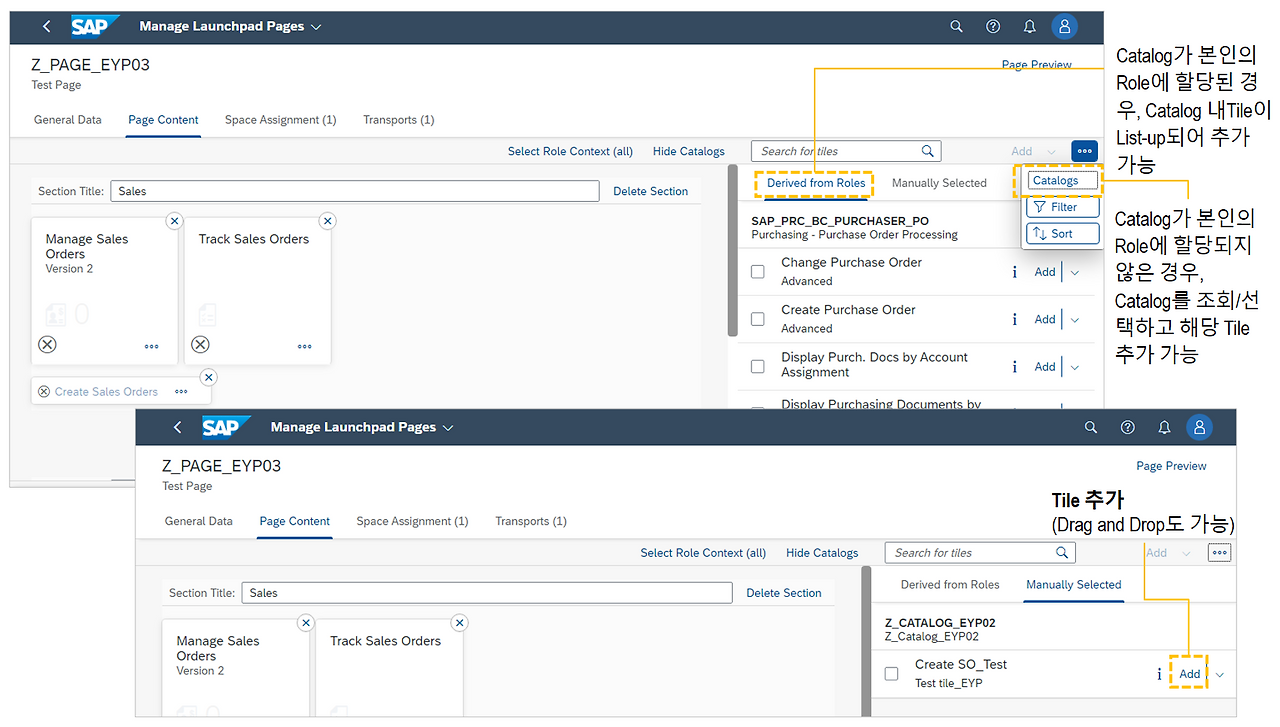
Task: Click Select Role Context (all) in top window
Action: point(570,151)
